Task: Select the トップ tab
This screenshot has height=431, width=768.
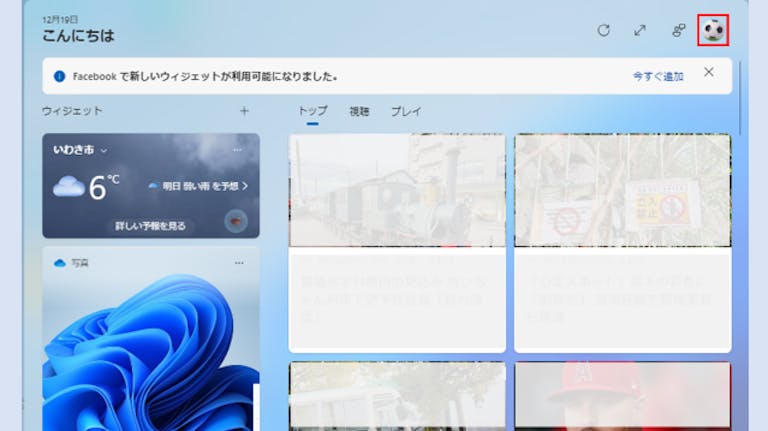Action: click(x=312, y=111)
